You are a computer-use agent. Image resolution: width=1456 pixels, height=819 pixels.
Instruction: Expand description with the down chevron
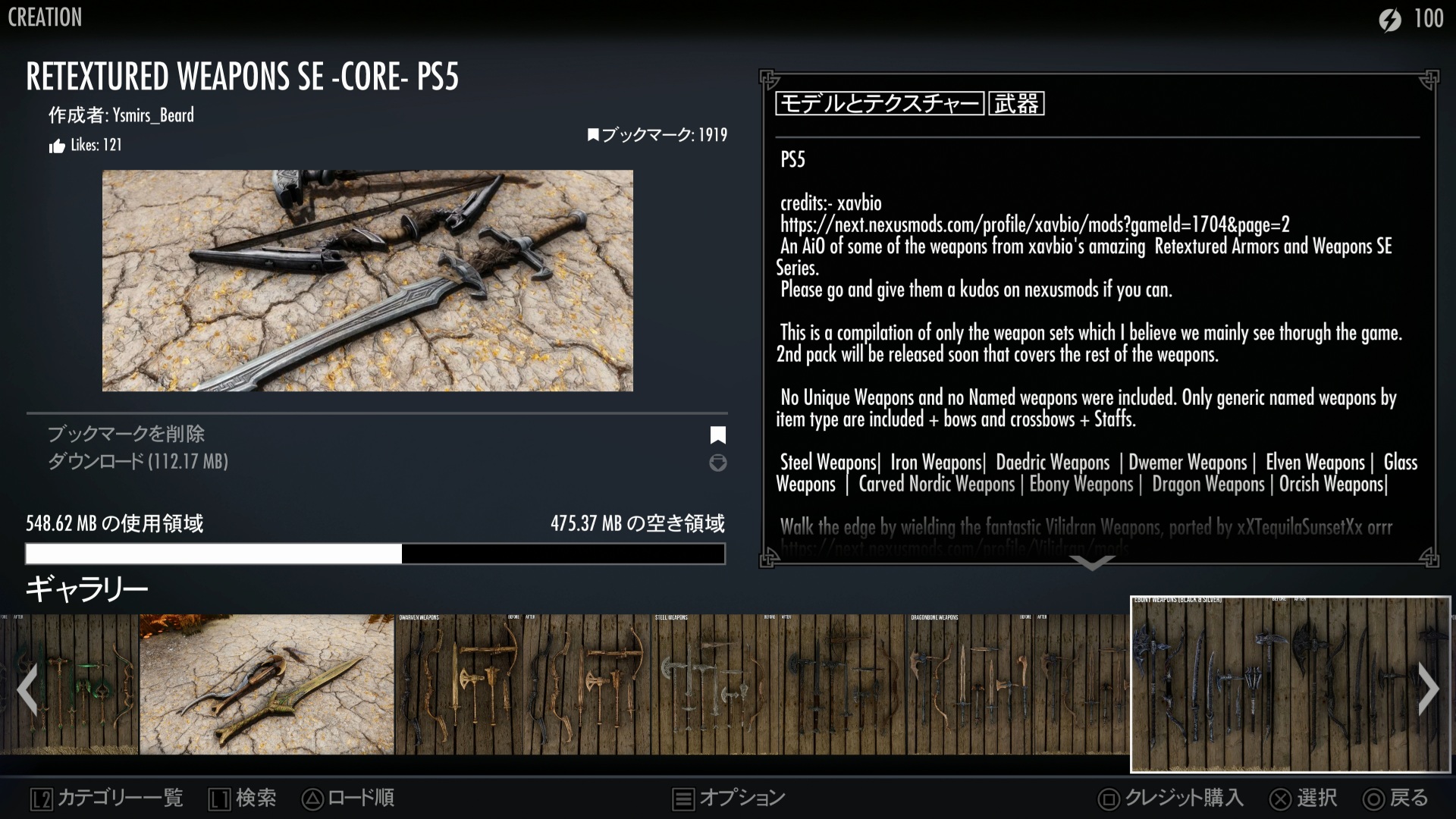click(1092, 563)
